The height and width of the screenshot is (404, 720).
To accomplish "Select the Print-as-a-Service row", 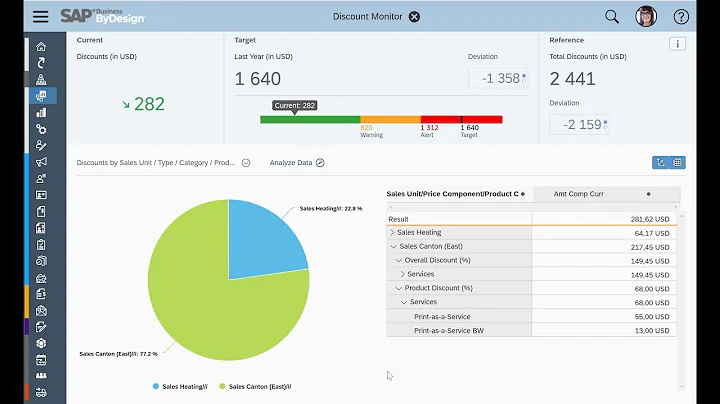I will 531,316.
